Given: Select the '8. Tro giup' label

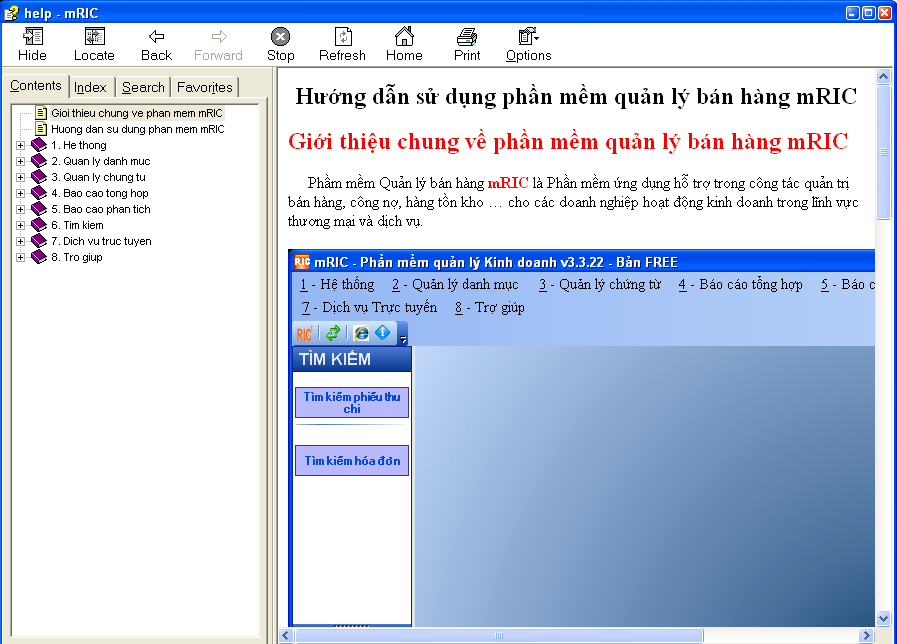Looking at the screenshot, I should (77, 257).
